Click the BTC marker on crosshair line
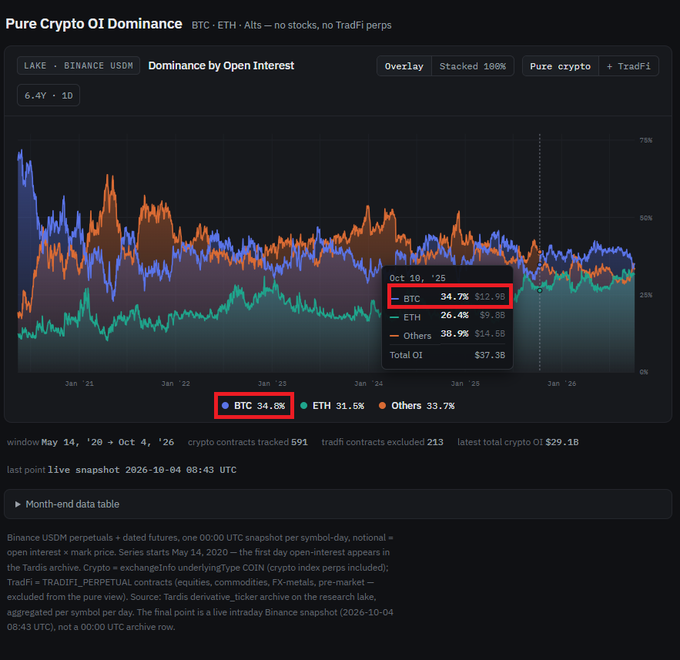The image size is (680, 660). [x=539, y=265]
